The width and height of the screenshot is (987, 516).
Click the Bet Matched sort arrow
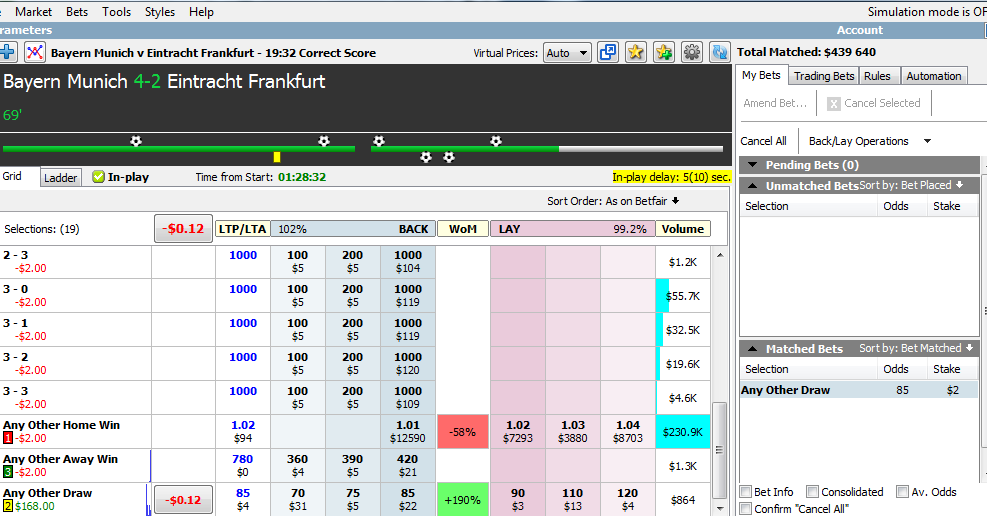click(x=969, y=348)
